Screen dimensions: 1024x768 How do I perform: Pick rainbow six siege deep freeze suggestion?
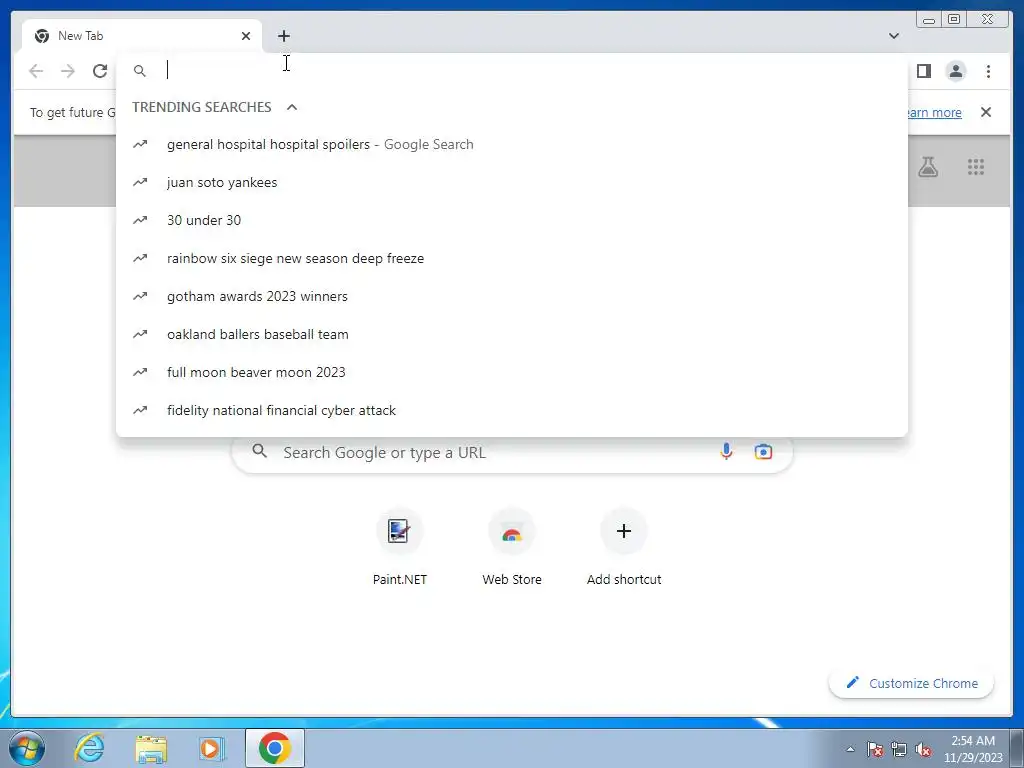[511, 258]
